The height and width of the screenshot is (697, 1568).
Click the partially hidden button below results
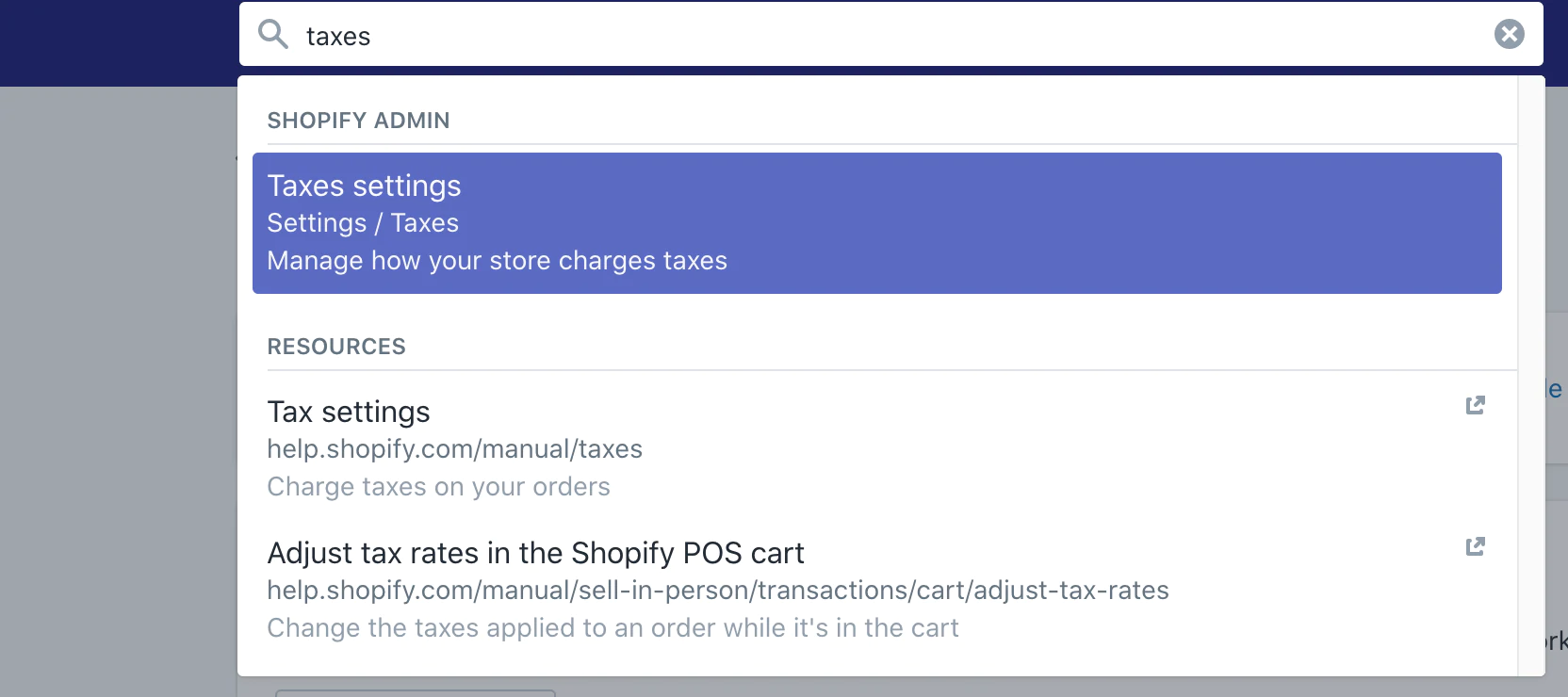[x=415, y=692]
